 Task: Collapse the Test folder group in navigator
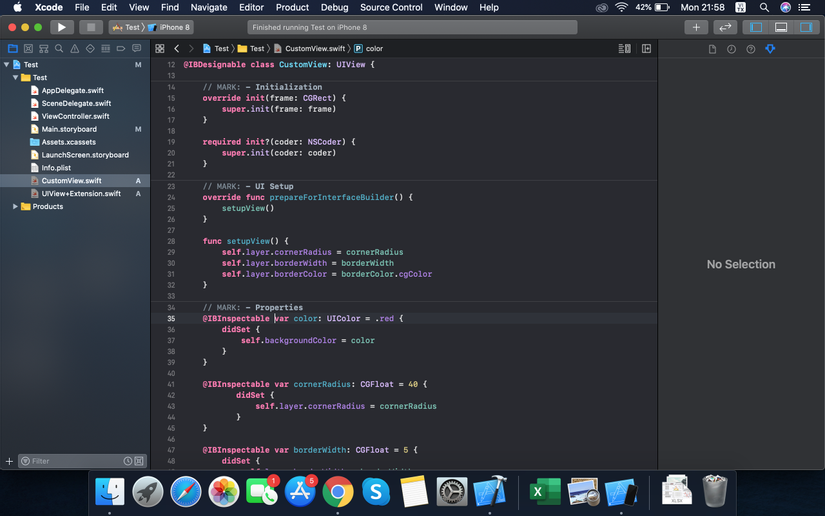[15, 77]
